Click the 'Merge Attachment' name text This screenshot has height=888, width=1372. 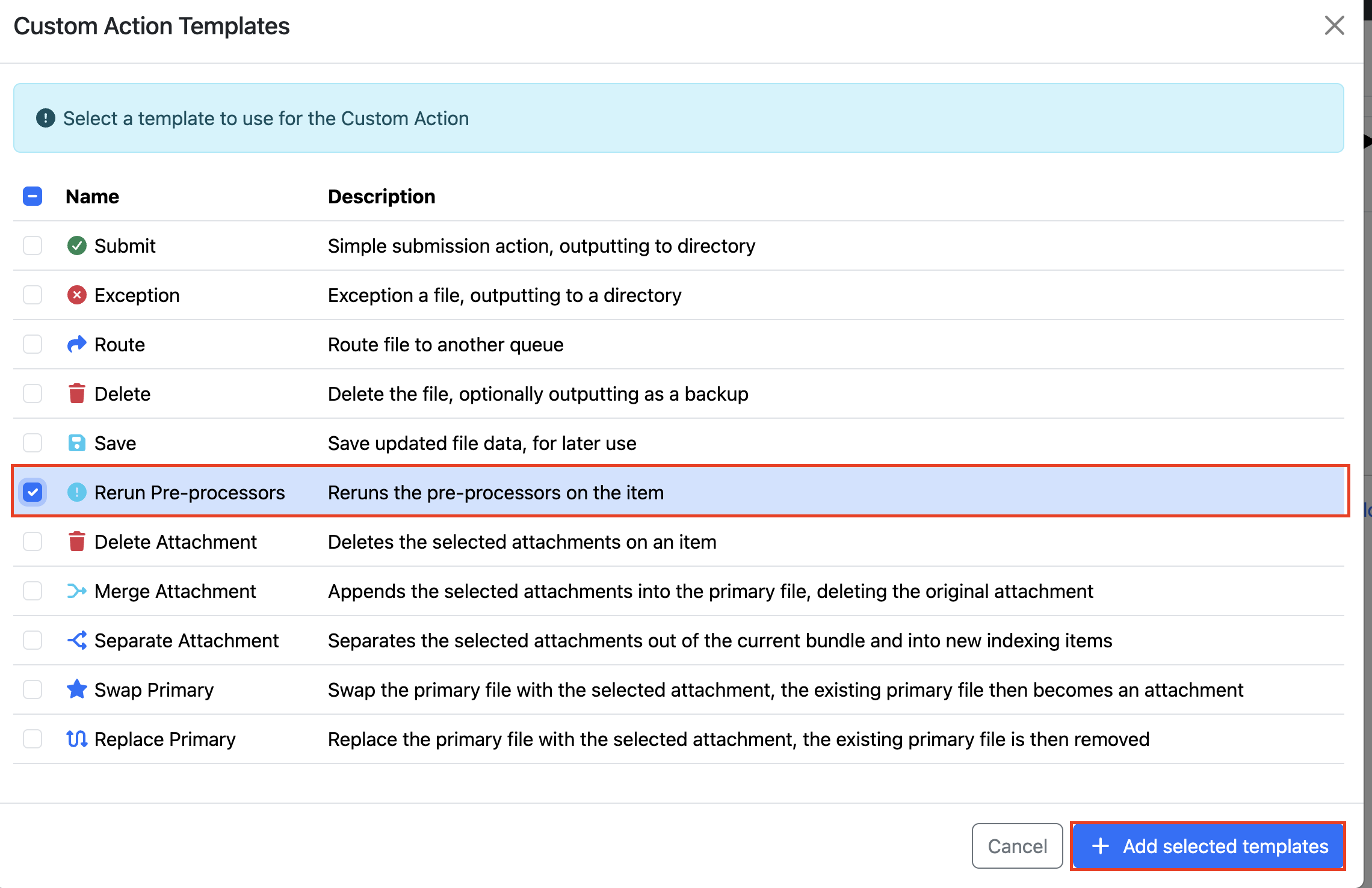coord(175,591)
